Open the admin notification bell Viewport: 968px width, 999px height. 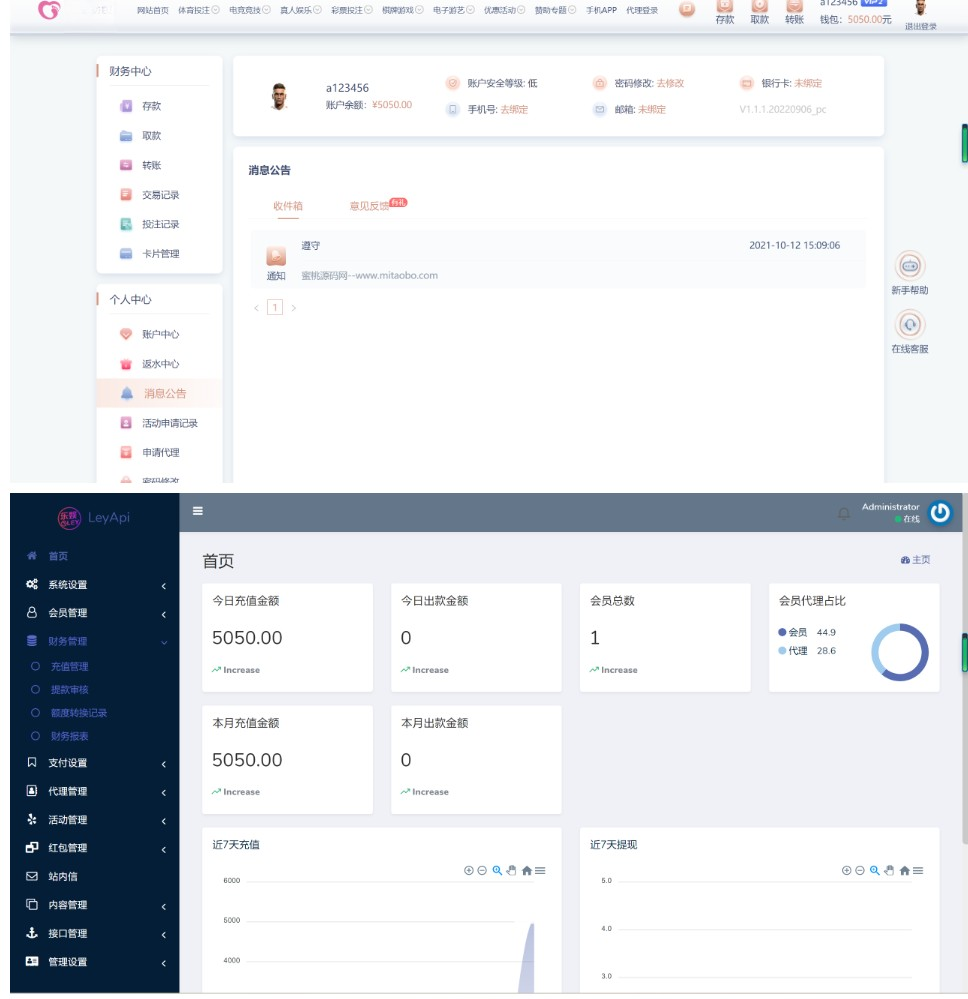tap(843, 514)
